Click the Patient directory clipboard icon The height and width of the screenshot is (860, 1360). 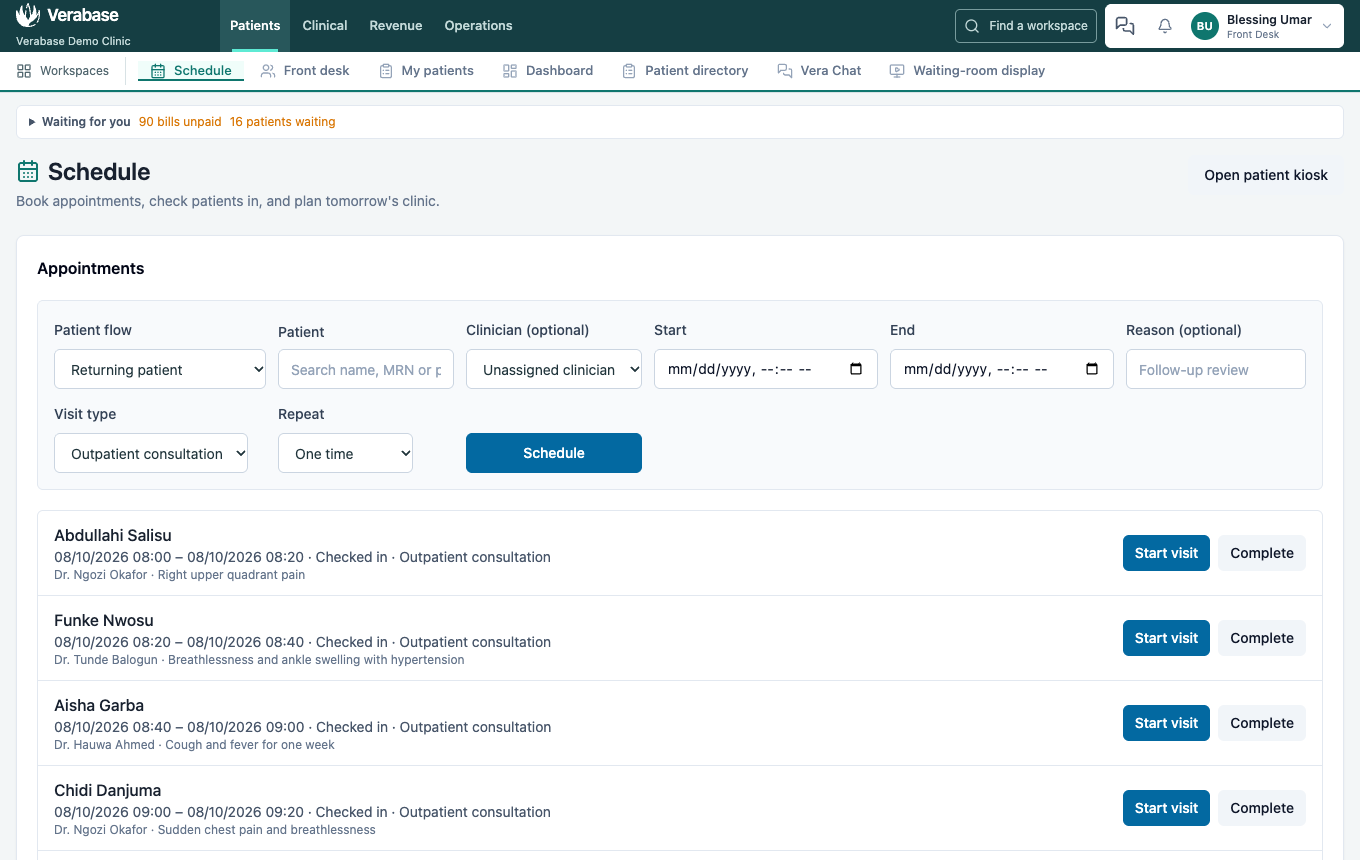pos(629,71)
